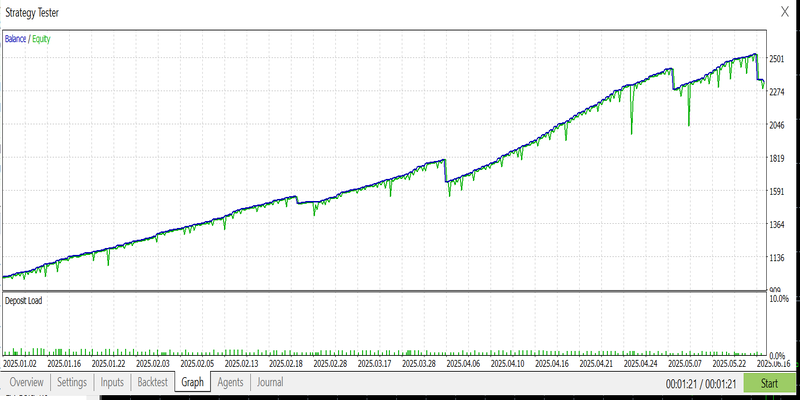Click the 2025.03.17 date label

click(375, 364)
